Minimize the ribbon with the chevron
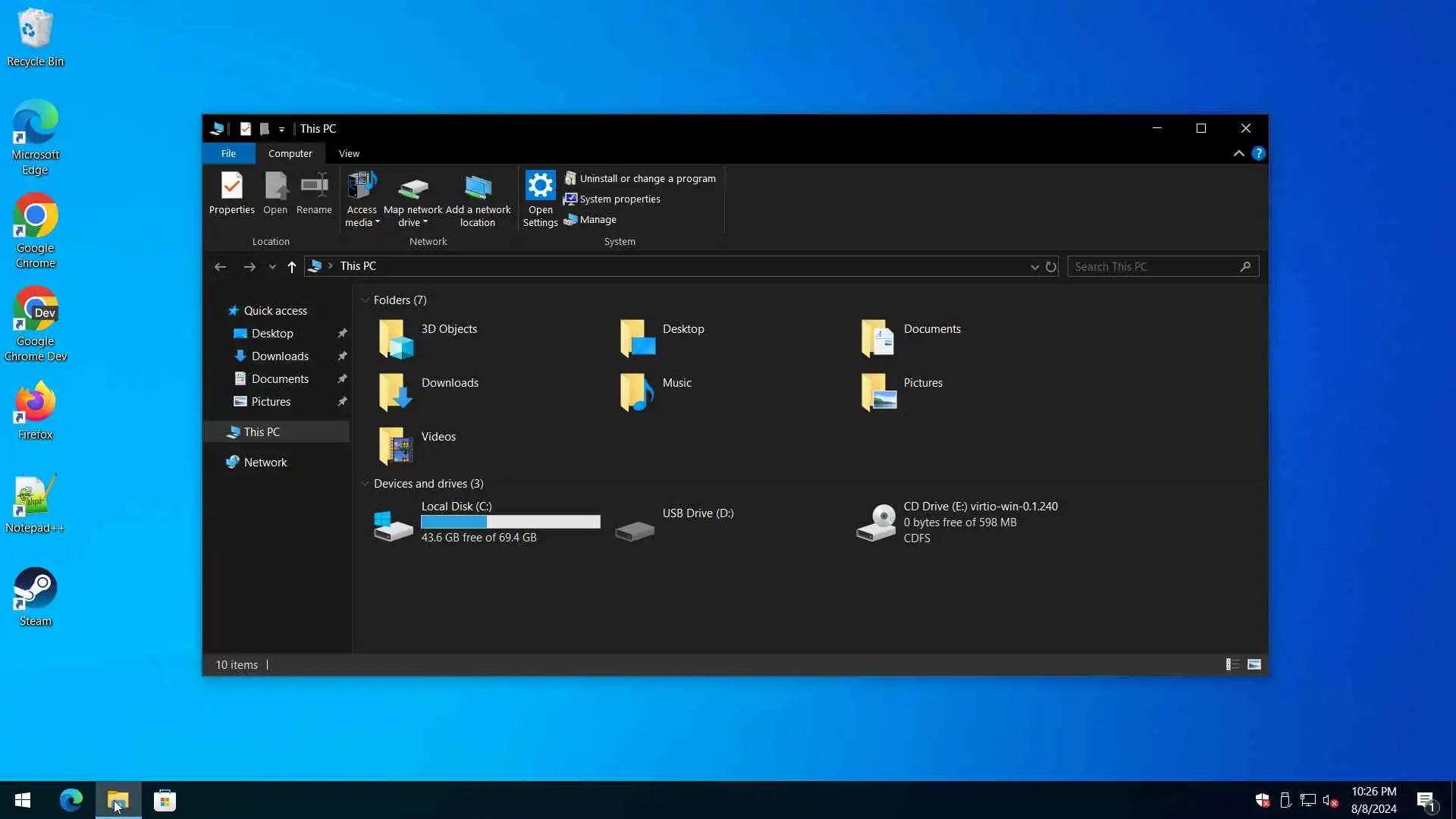1456x819 pixels. pos(1238,154)
